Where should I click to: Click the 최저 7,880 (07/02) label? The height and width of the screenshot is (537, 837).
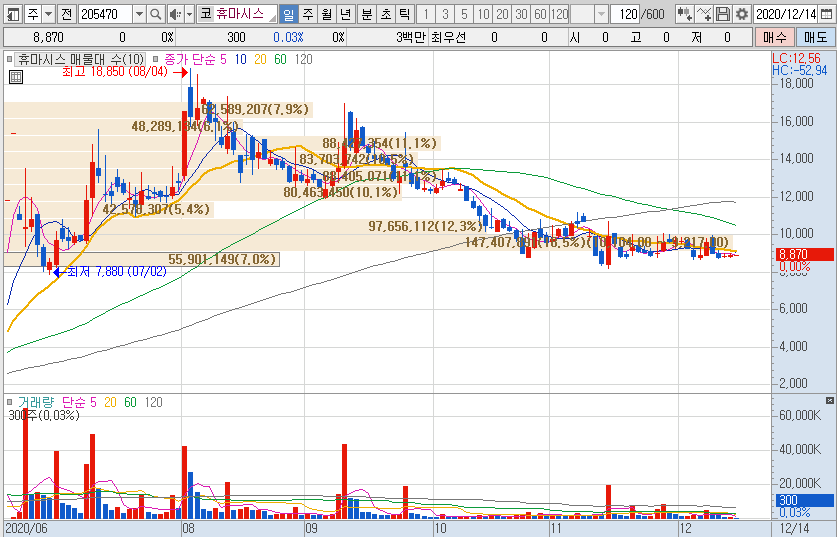[117, 272]
